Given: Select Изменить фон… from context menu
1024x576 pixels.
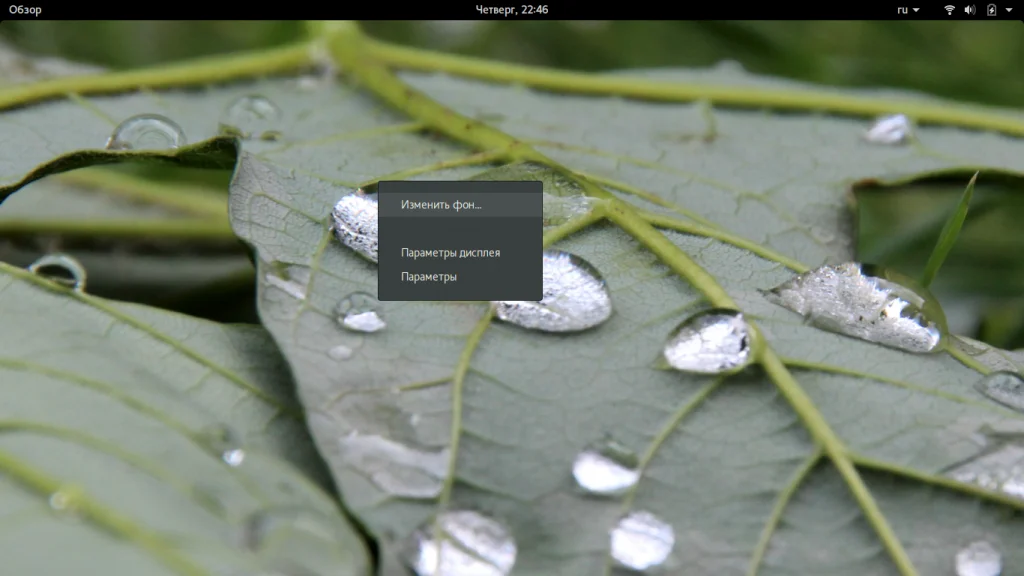Looking at the screenshot, I should pyautogui.click(x=460, y=204).
